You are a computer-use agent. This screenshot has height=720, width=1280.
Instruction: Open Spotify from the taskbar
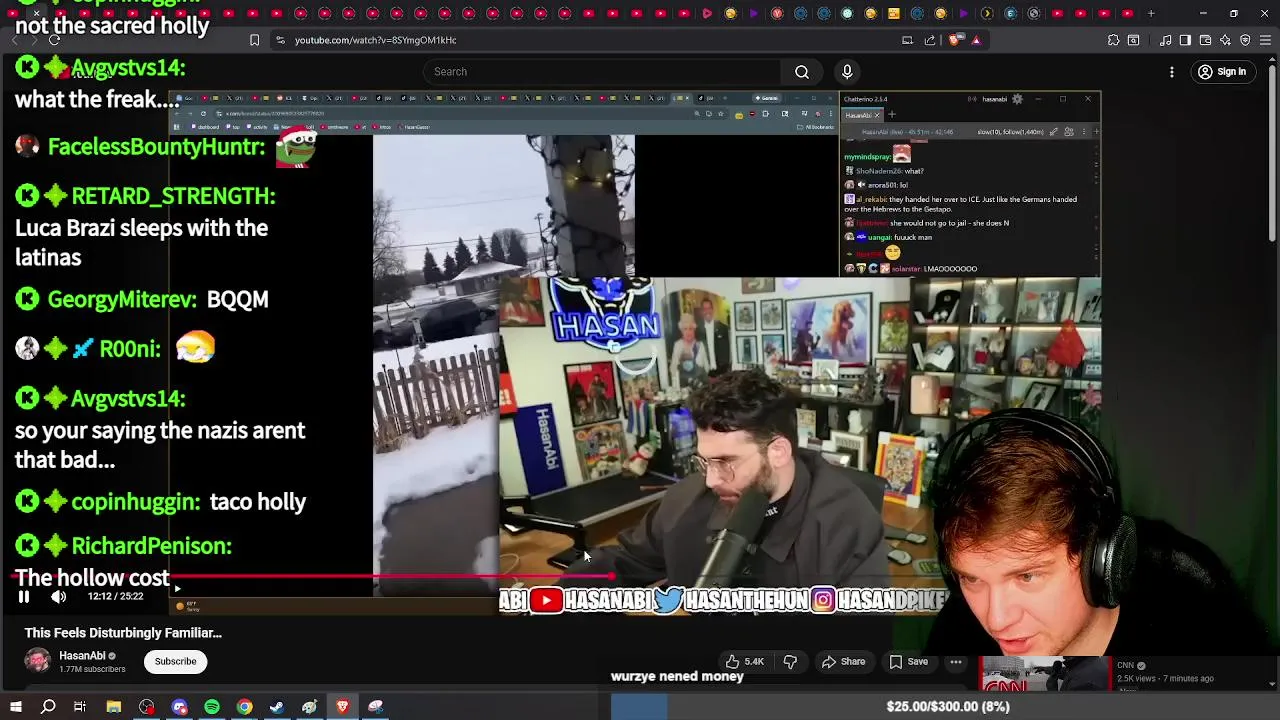pos(212,707)
